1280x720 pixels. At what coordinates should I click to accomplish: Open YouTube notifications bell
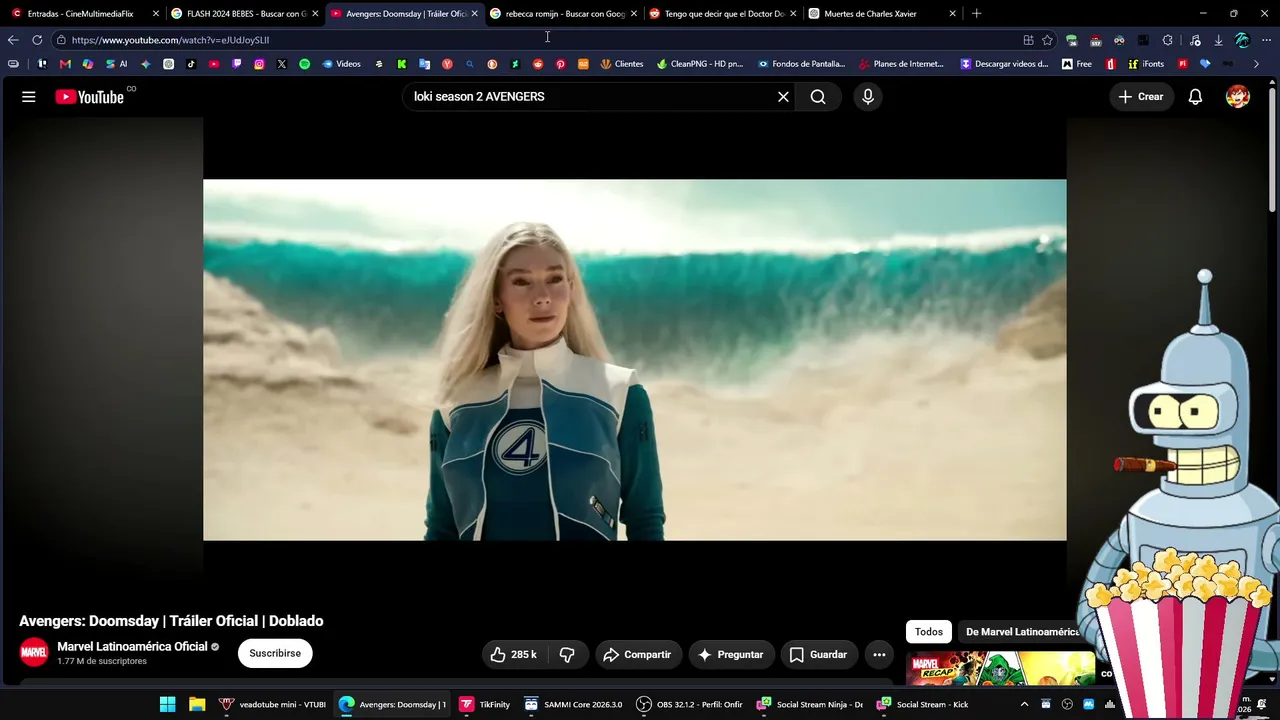(x=1195, y=97)
